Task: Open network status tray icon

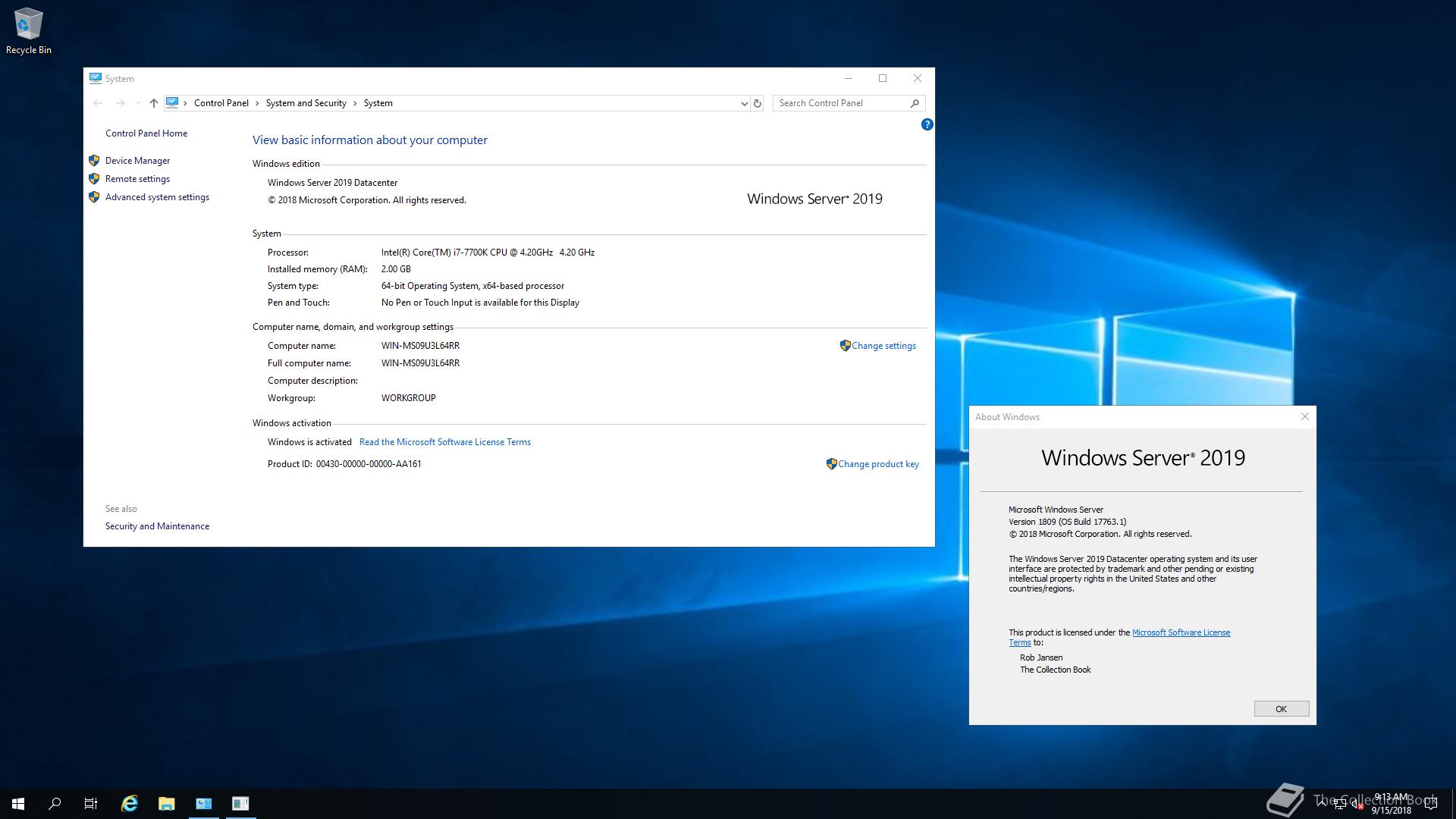Action: (1340, 804)
